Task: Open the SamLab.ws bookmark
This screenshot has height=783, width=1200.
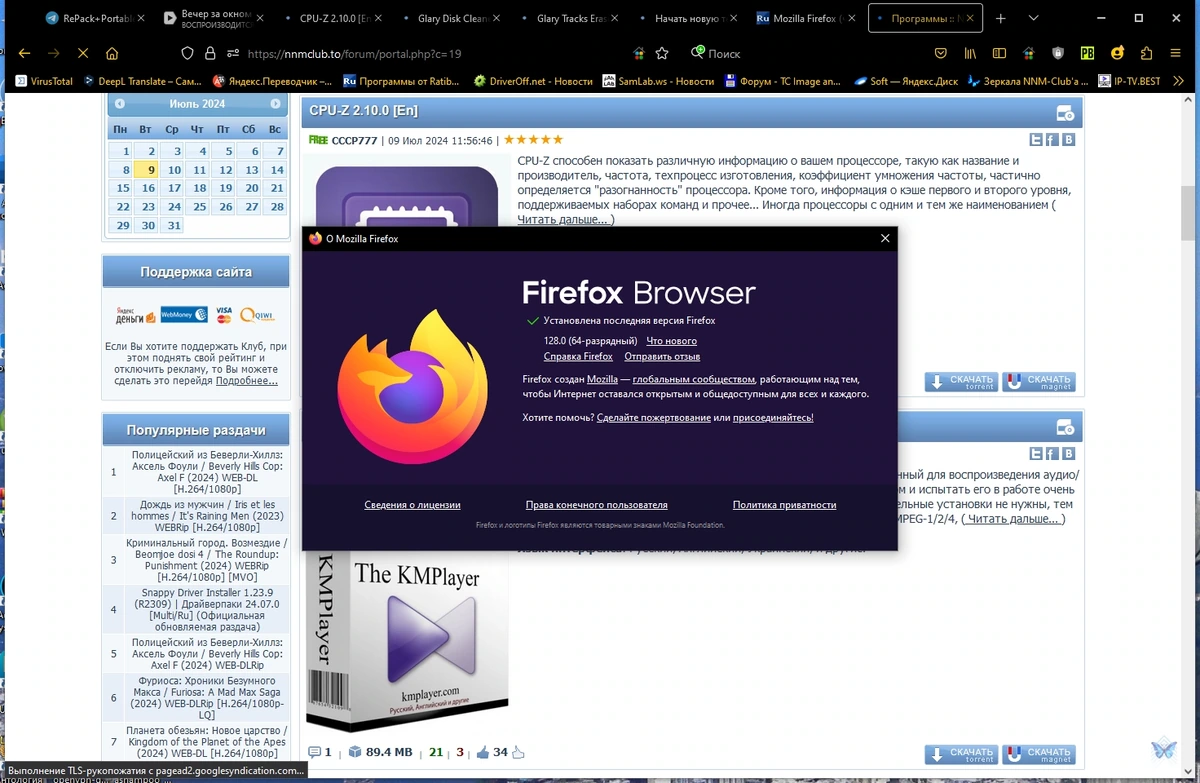Action: 659,81
